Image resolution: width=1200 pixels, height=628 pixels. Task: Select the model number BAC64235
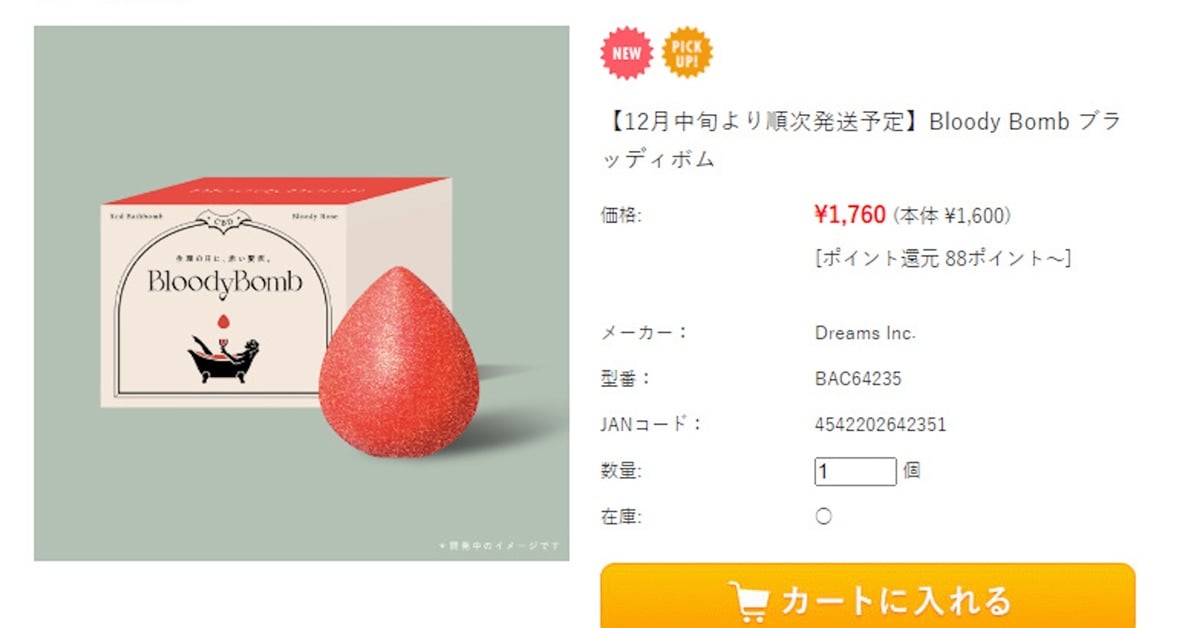coord(859,379)
